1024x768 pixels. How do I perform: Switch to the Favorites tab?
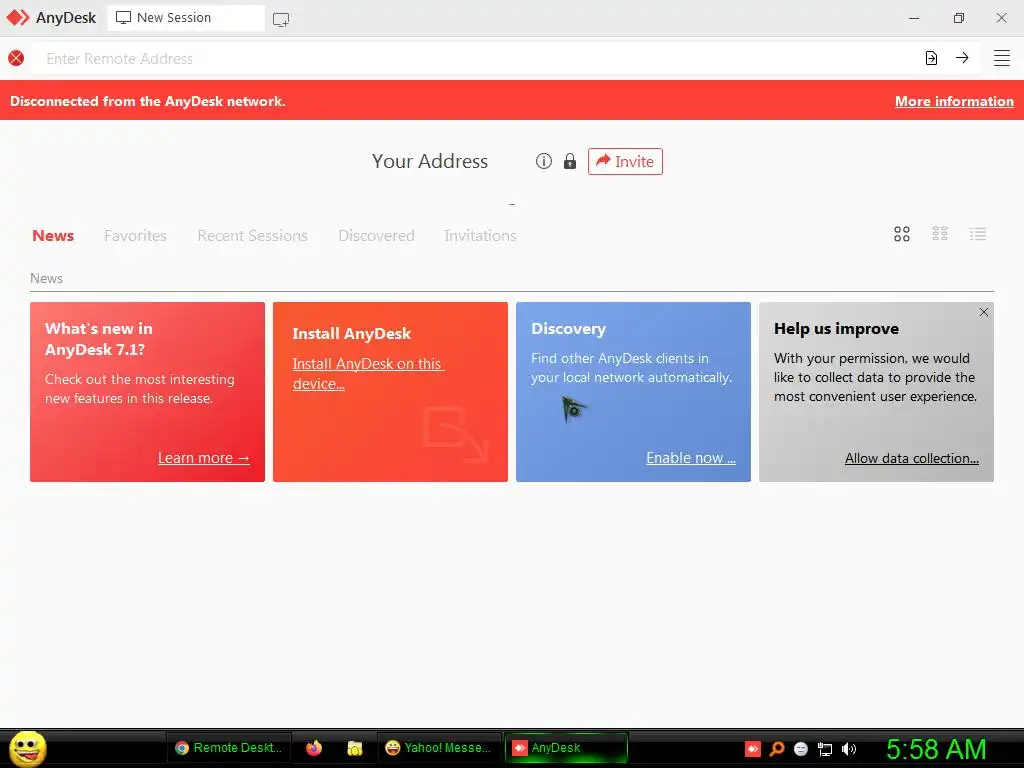tap(135, 236)
